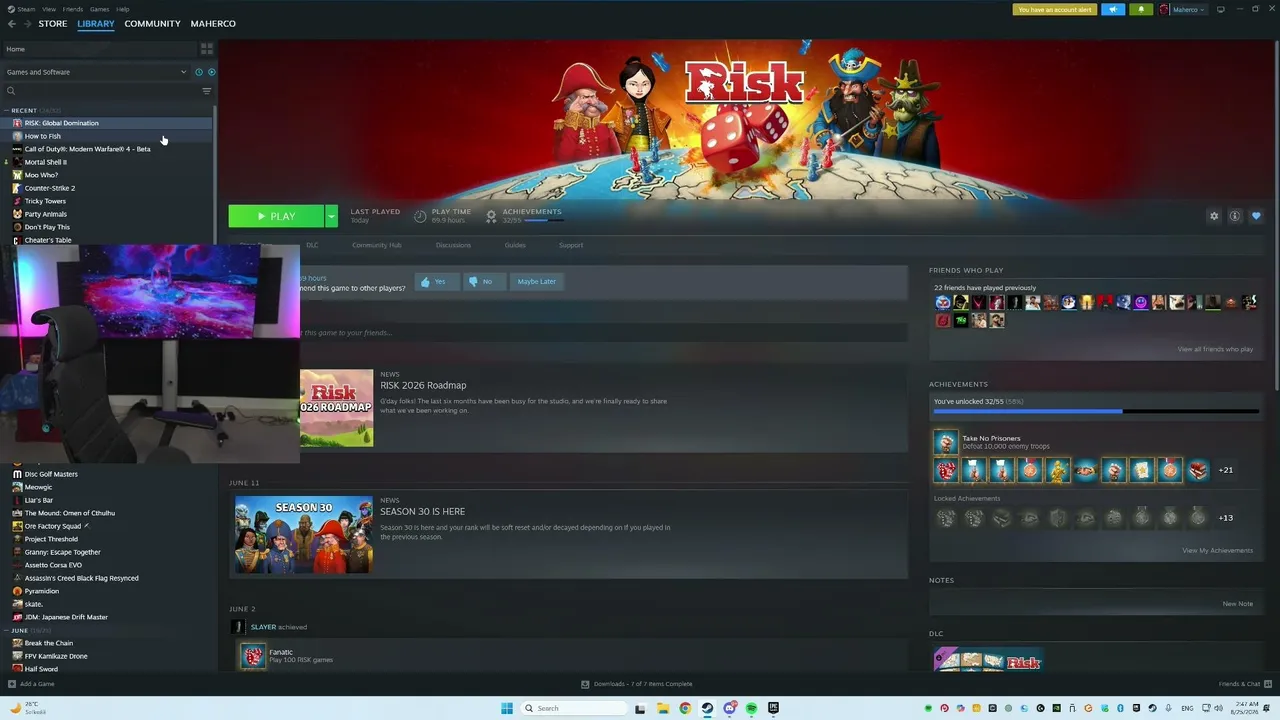Open the Games menu
The image size is (1280, 720).
(x=99, y=9)
